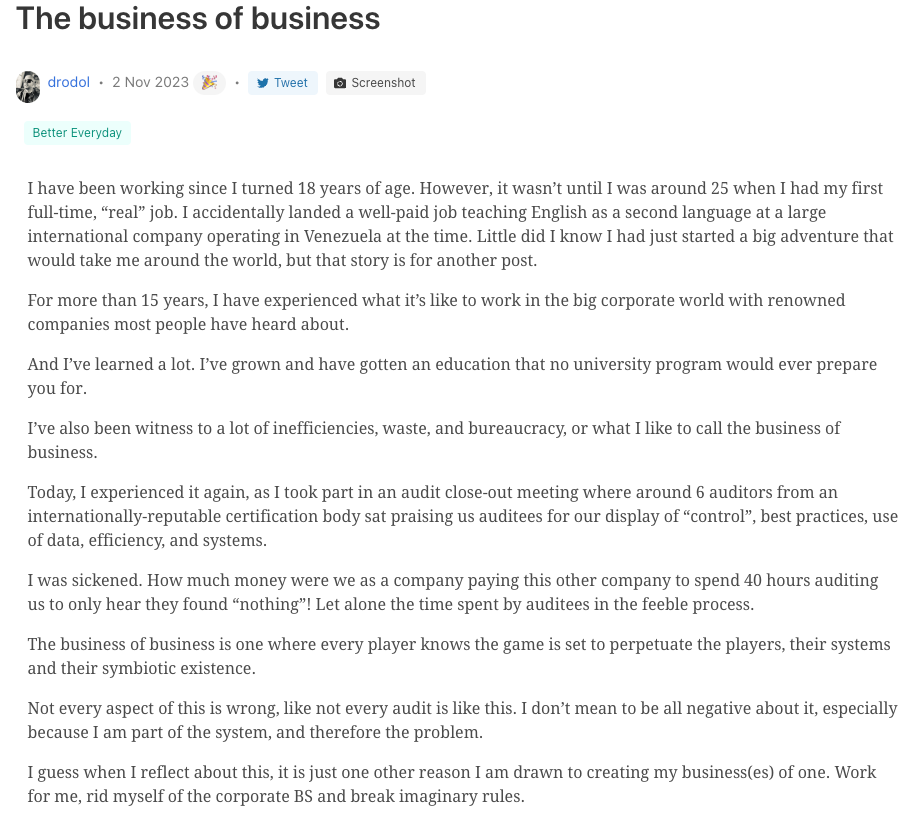Click the drodol author avatar photo
Image resolution: width=923 pixels, height=825 pixels.
click(28, 87)
